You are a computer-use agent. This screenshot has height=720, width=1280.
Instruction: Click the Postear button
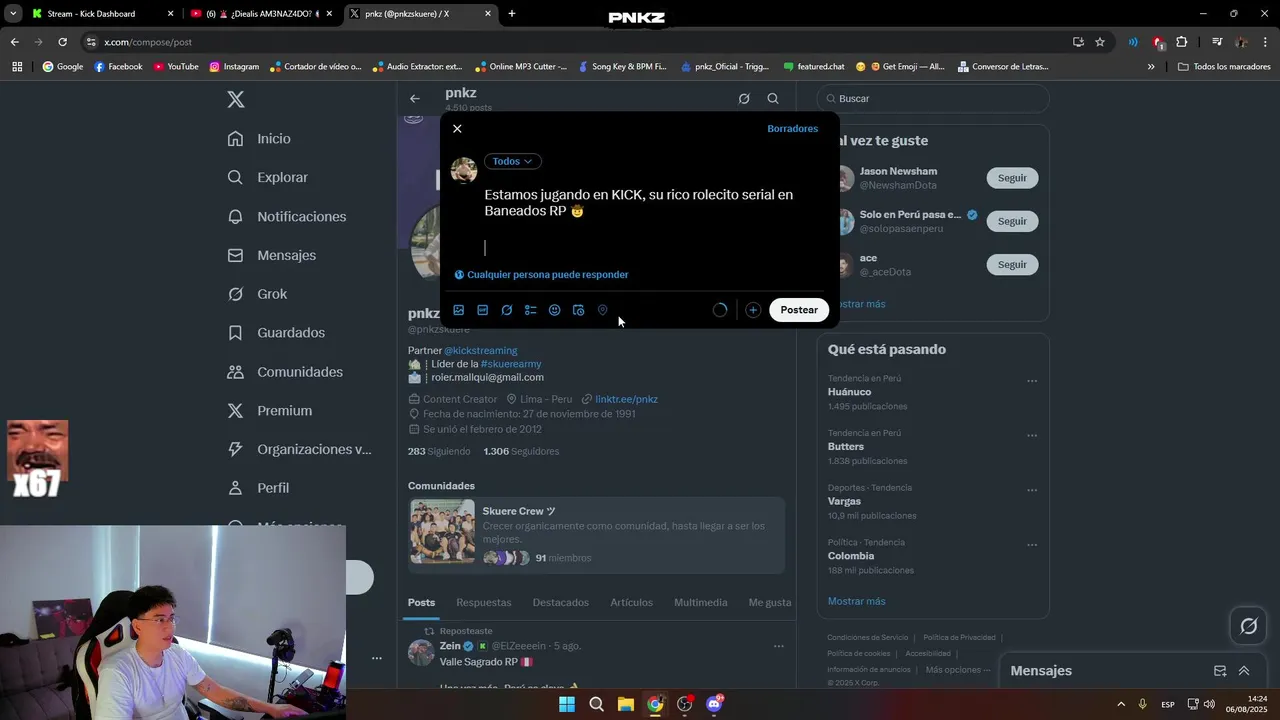coord(799,310)
